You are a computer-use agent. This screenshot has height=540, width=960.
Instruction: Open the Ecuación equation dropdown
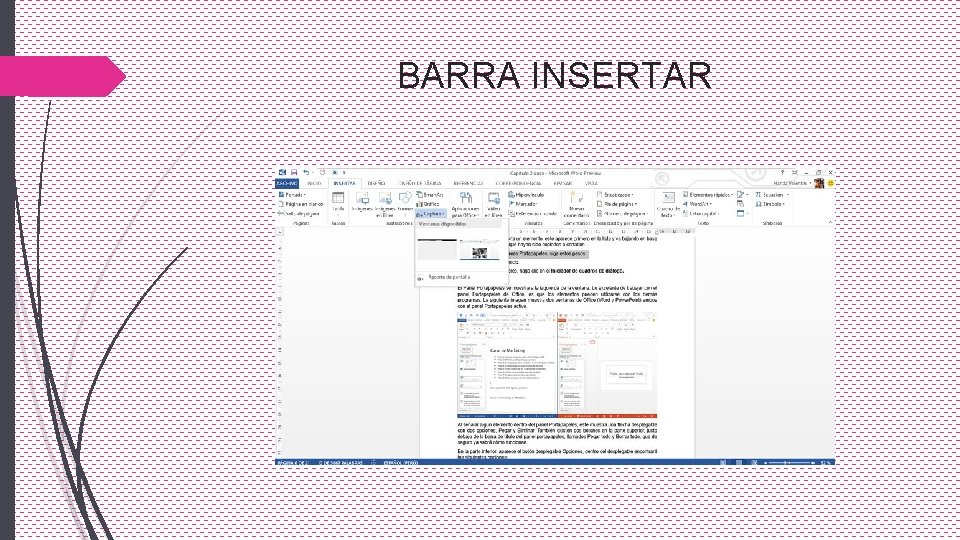(x=771, y=195)
